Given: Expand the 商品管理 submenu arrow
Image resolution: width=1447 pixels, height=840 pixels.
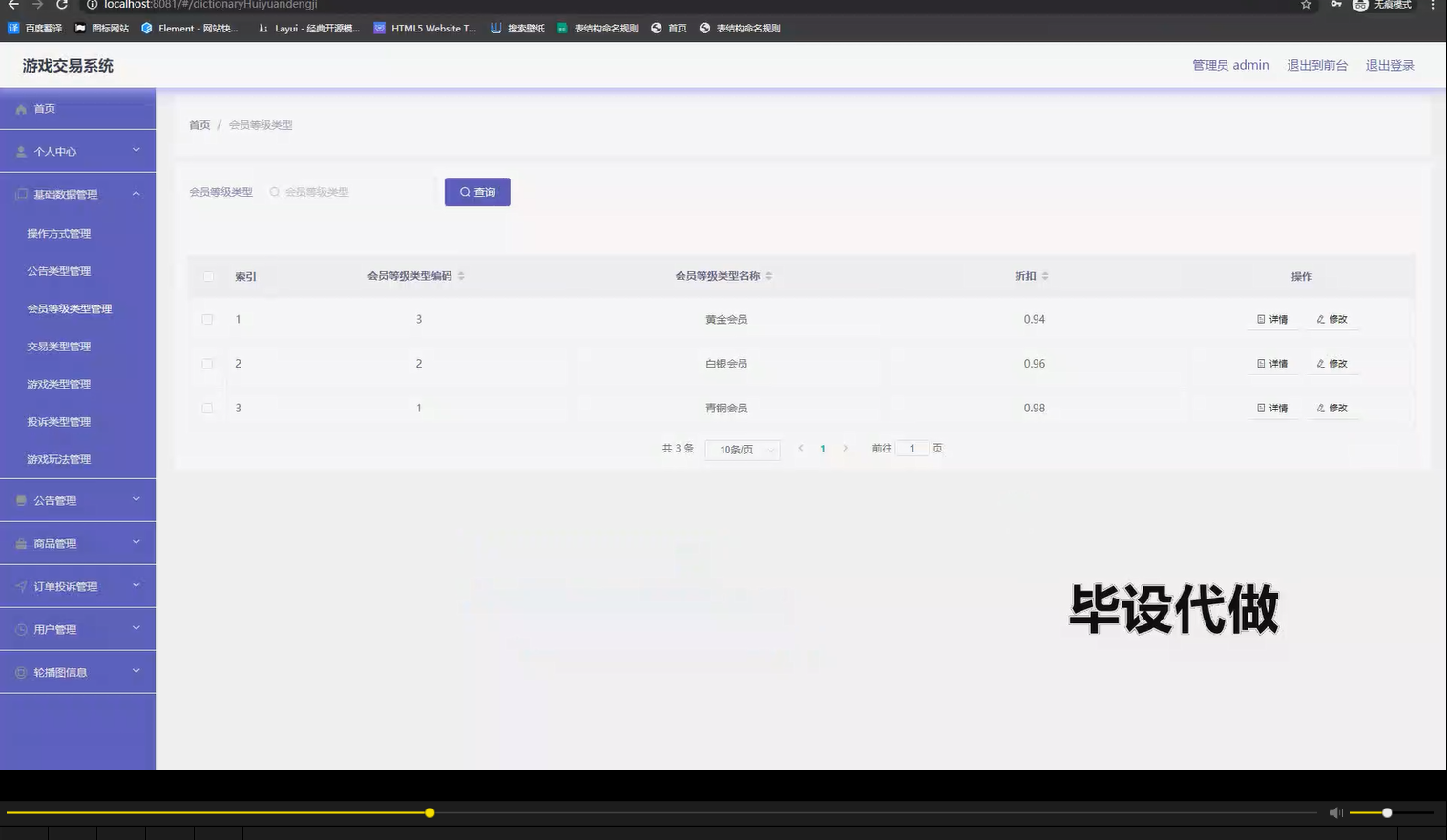Looking at the screenshot, I should coord(136,542).
